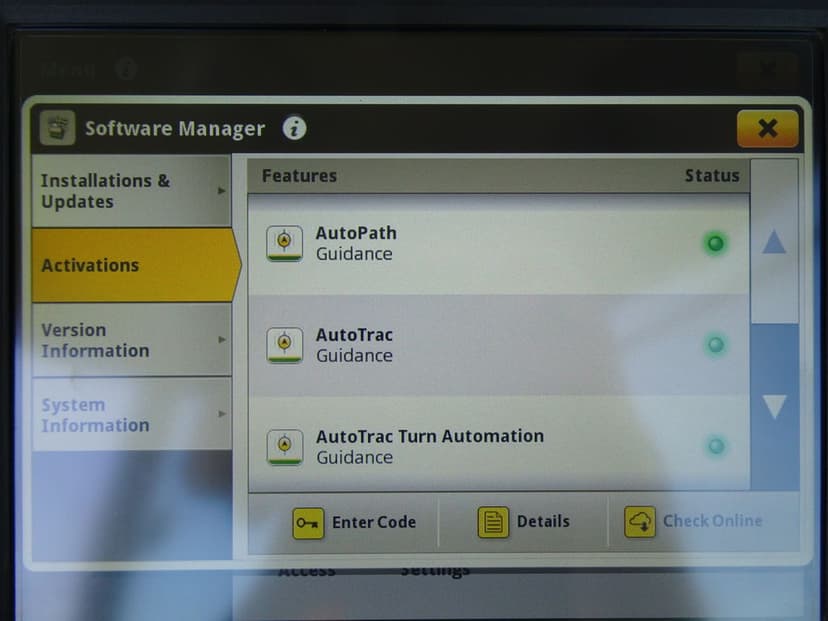Click the Enter Code key icon

(x=308, y=523)
